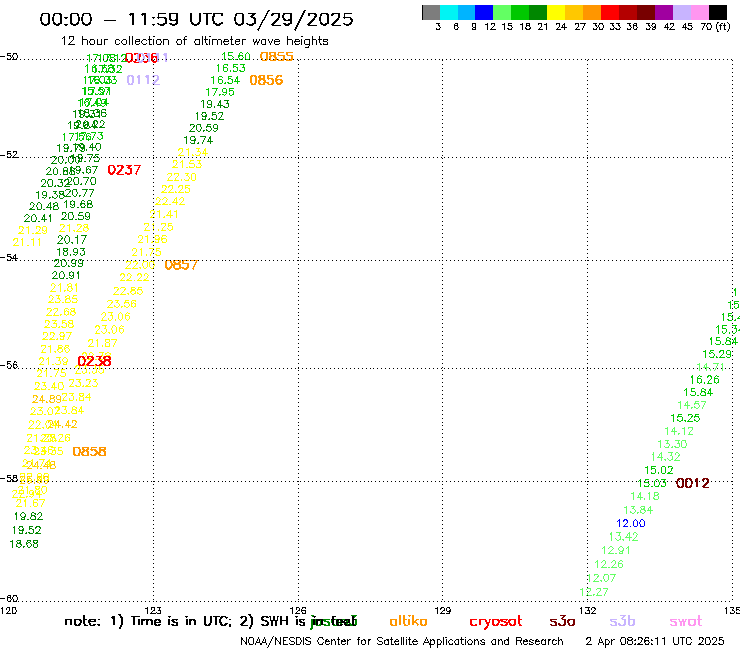The height and width of the screenshot is (650, 740).
Task: Click the -58 latitude axis label
Action: (x=9, y=479)
